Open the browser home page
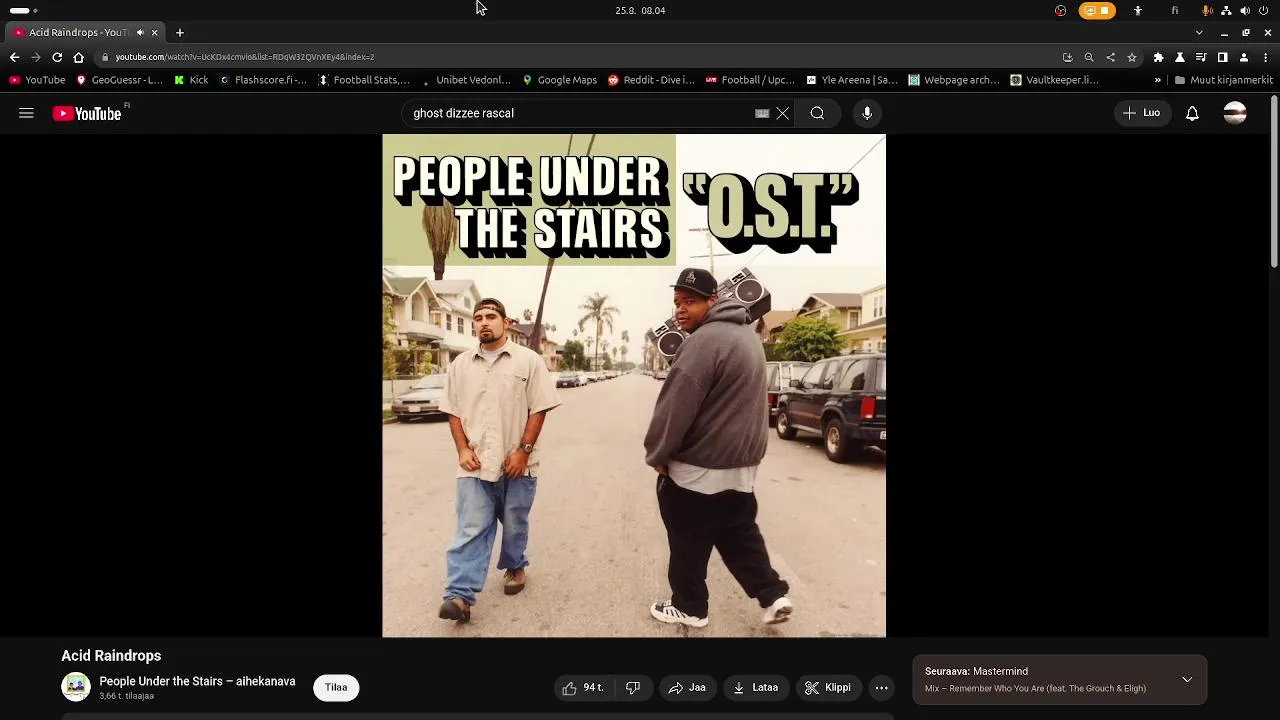This screenshot has width=1280, height=720. (x=78, y=57)
